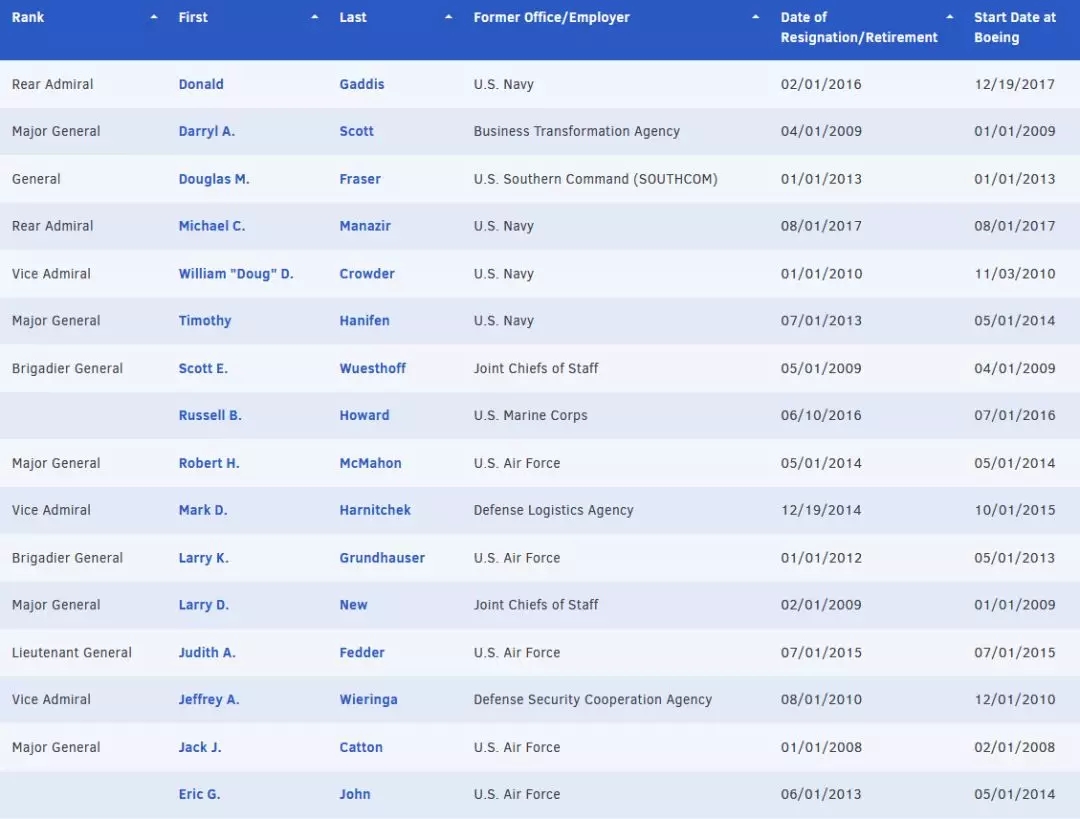Select "Defense Security Cooperation Agency" cell
1080x819 pixels.
point(593,700)
